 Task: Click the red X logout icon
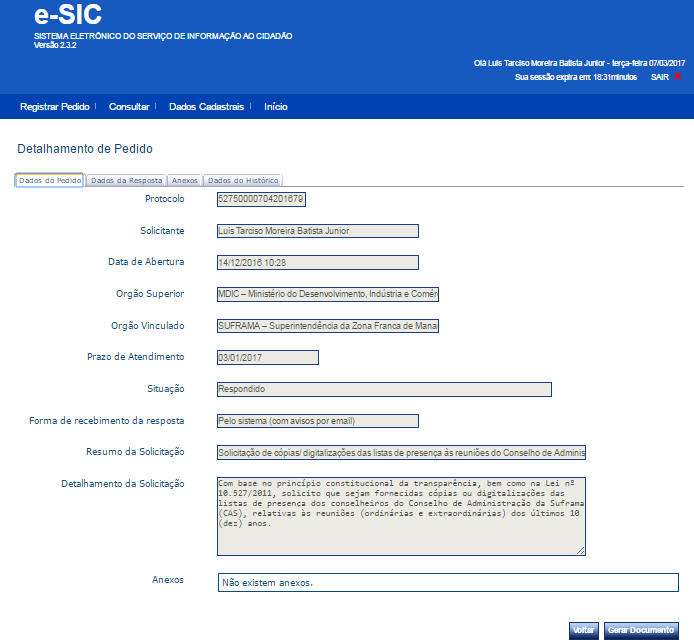[x=677, y=77]
